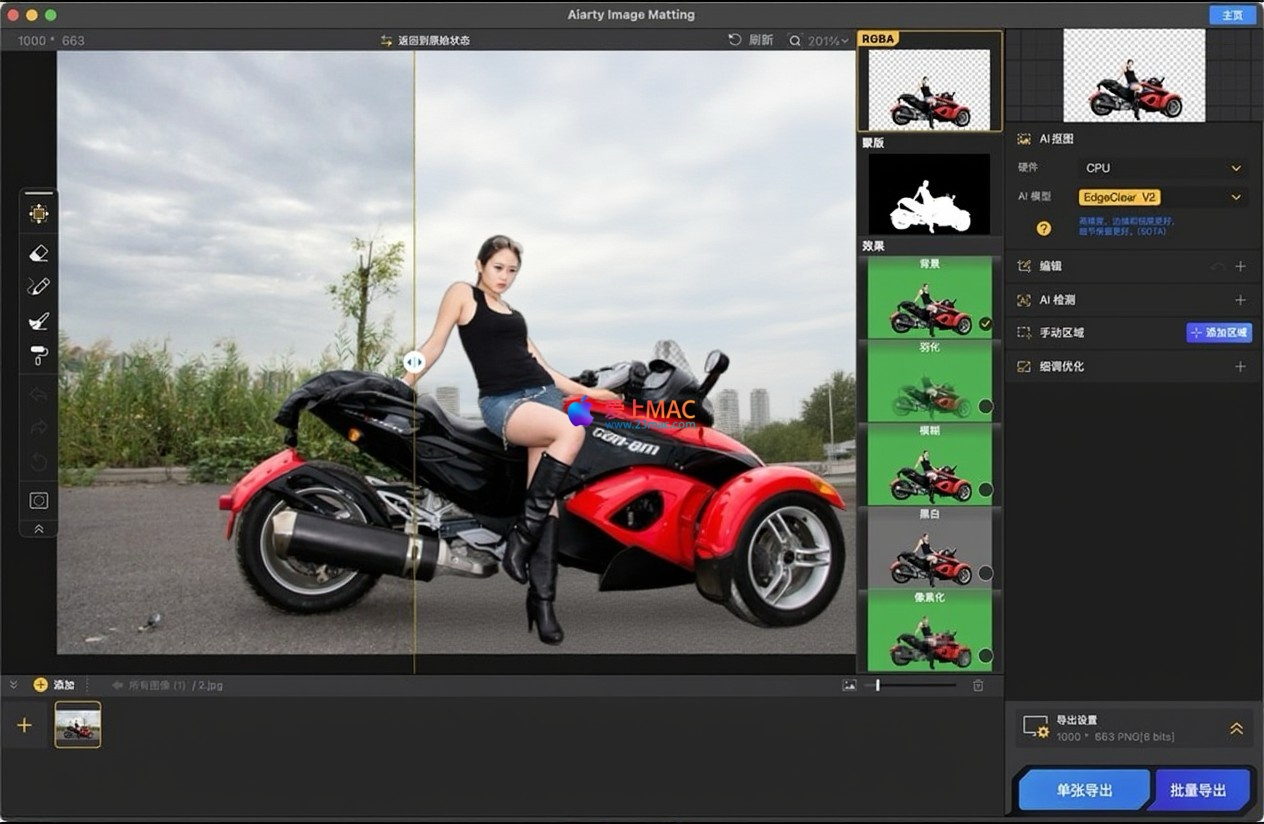Click the yellow help question mark icon
Image resolution: width=1264 pixels, height=824 pixels.
[x=1043, y=228]
